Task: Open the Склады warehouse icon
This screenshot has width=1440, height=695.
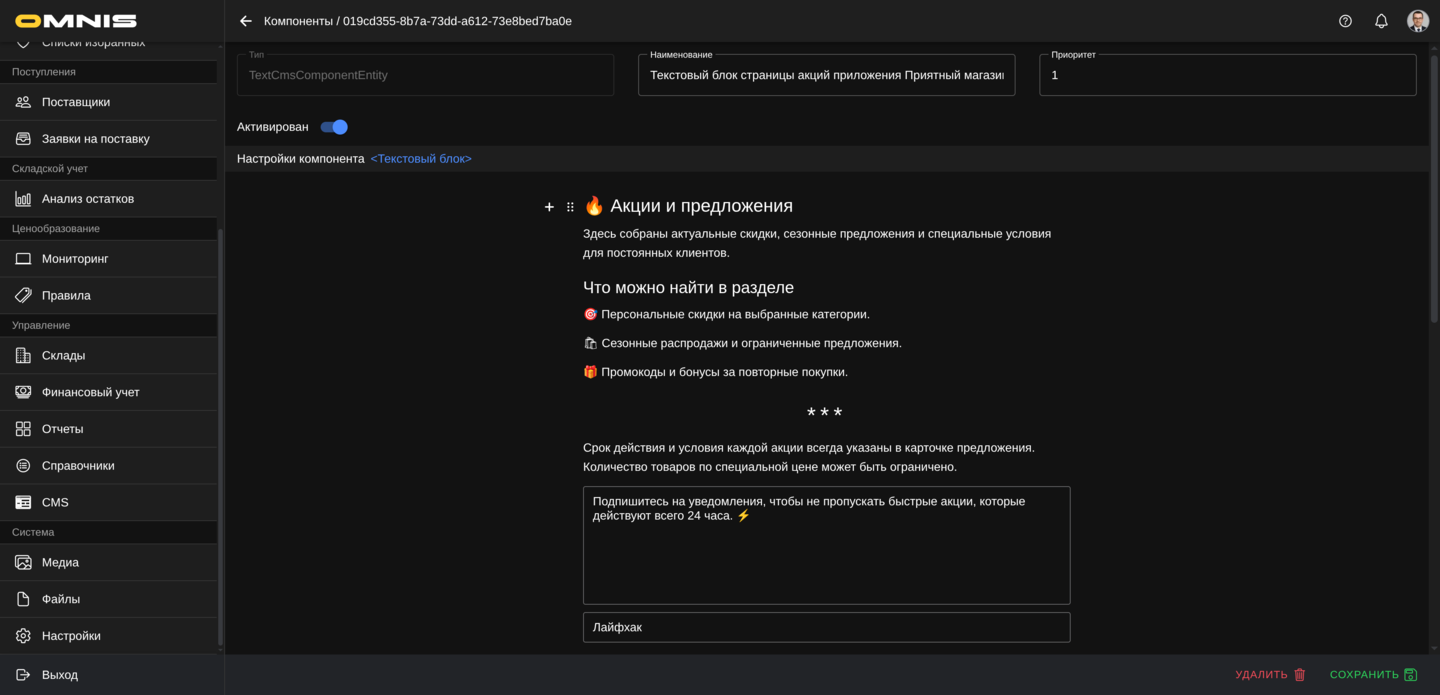Action: 23,355
